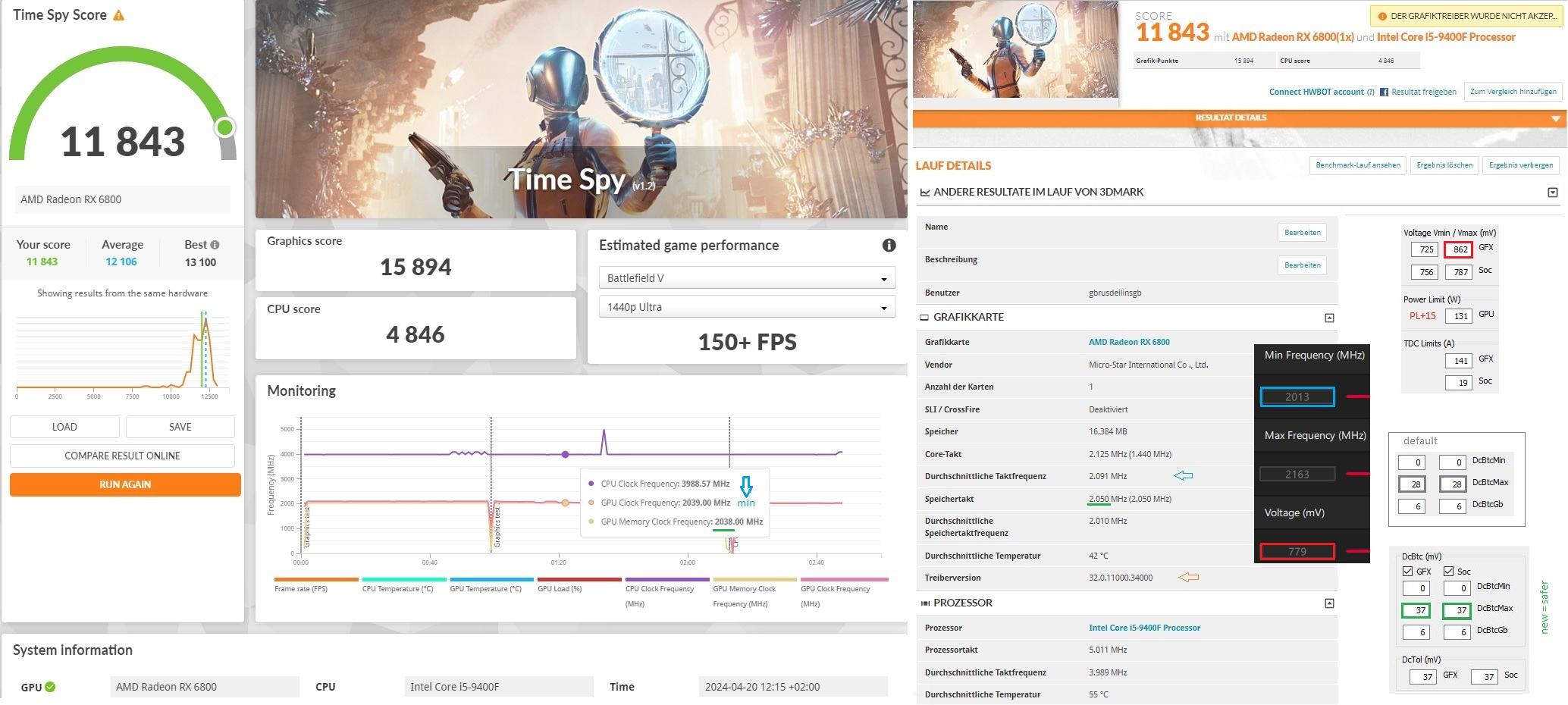
Task: Click the Voltage (mV) field showing 779
Action: click(1297, 551)
